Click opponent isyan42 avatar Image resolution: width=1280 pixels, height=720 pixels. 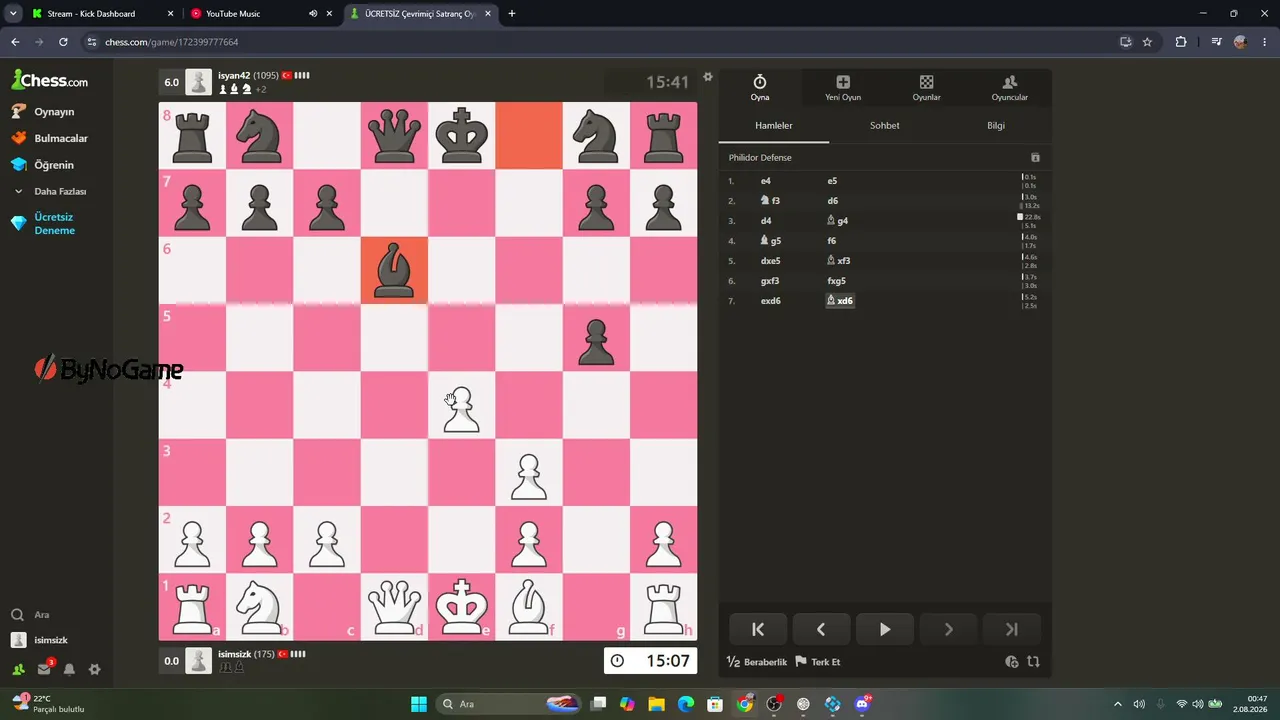(199, 82)
